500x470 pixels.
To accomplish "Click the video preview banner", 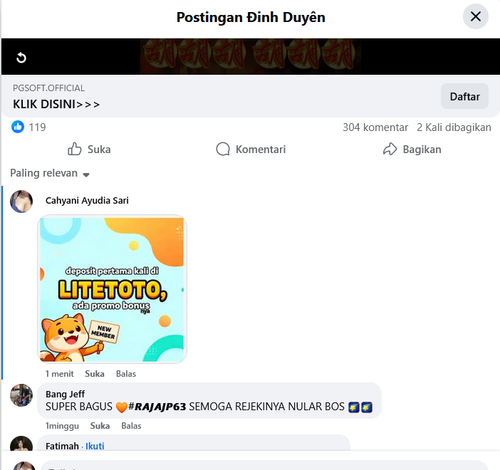I will [250, 56].
